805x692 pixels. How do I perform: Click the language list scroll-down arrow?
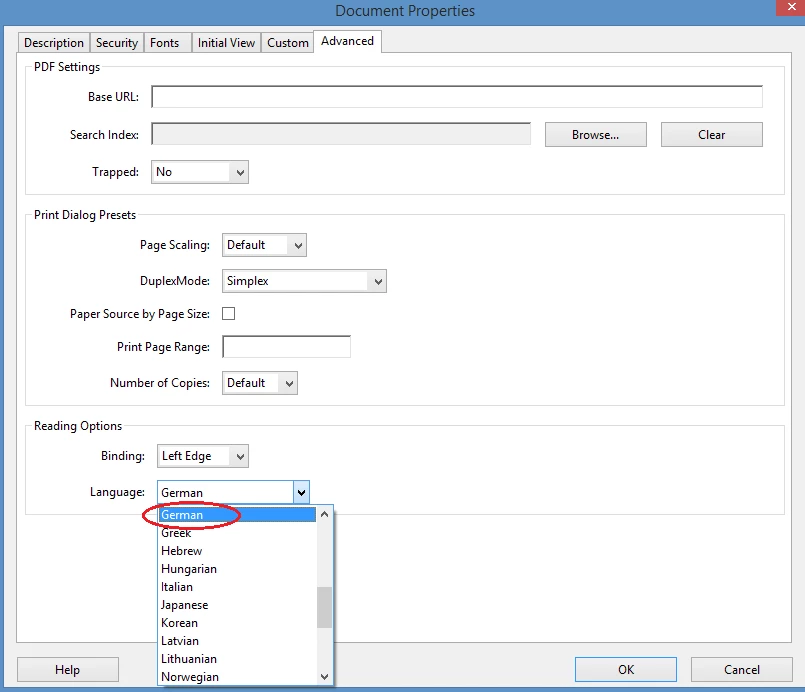[x=324, y=677]
